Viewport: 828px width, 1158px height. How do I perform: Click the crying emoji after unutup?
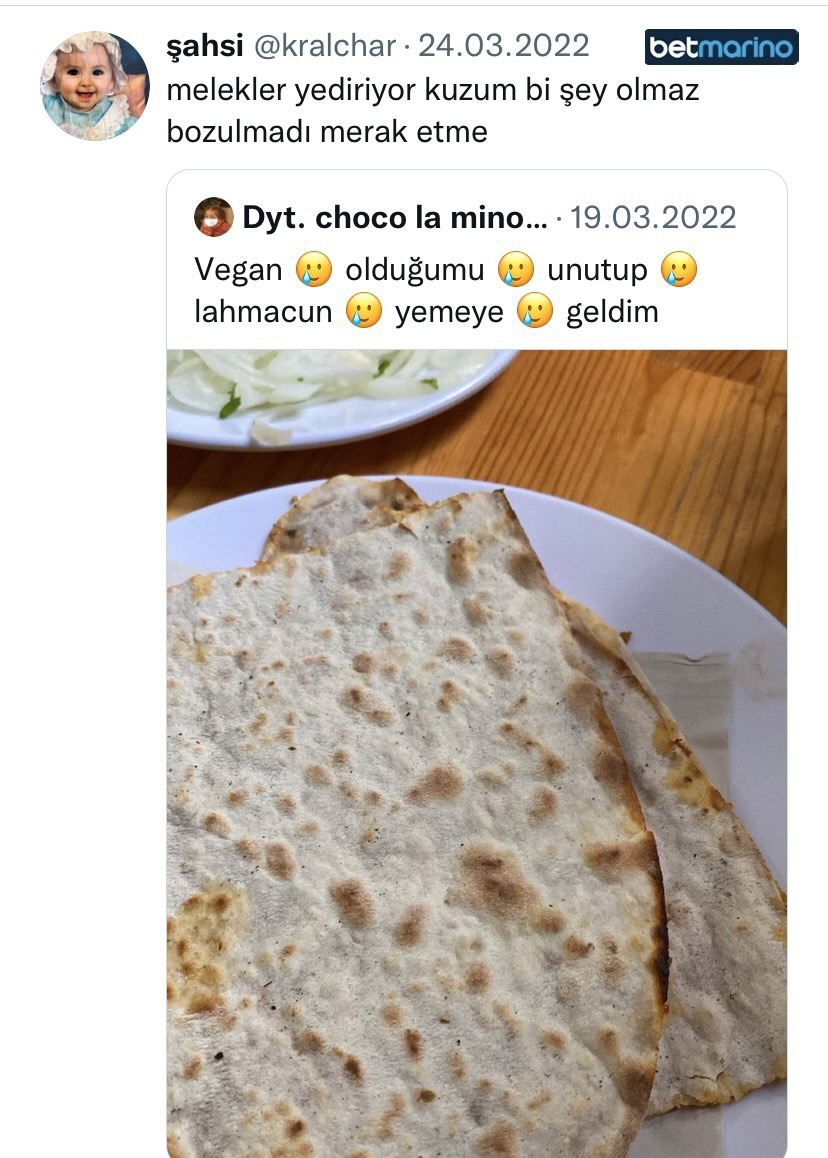(x=679, y=270)
